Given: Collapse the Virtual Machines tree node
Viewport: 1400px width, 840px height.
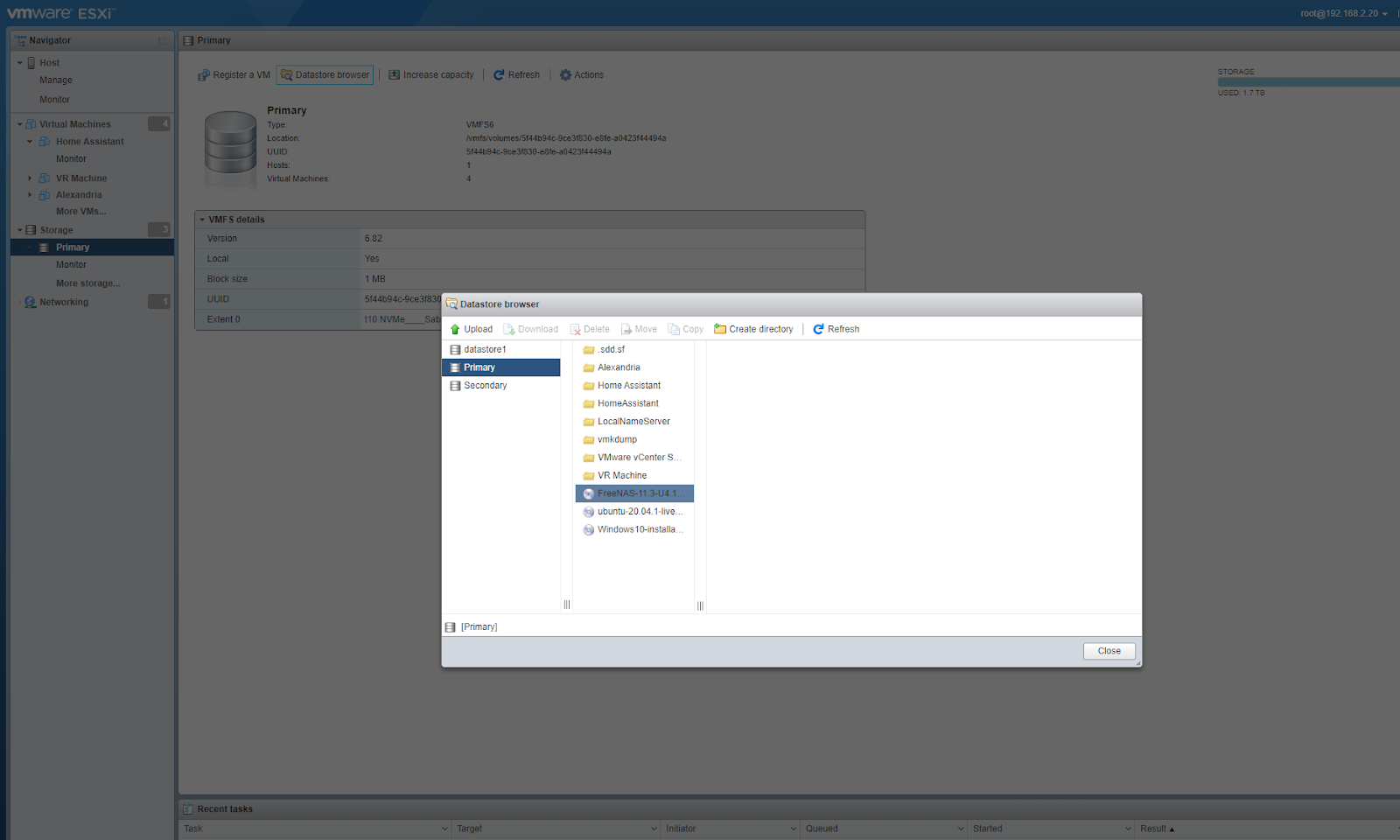Looking at the screenshot, I should 20,124.
